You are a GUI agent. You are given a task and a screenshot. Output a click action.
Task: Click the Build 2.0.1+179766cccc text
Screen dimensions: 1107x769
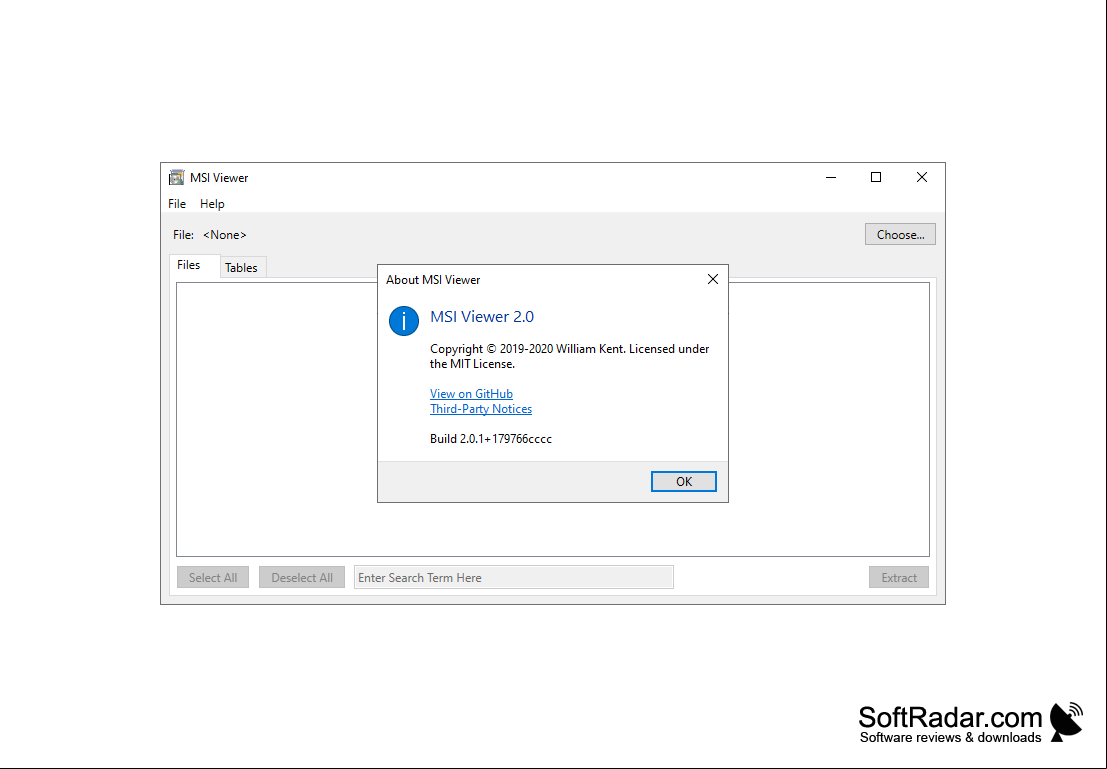[x=491, y=439]
